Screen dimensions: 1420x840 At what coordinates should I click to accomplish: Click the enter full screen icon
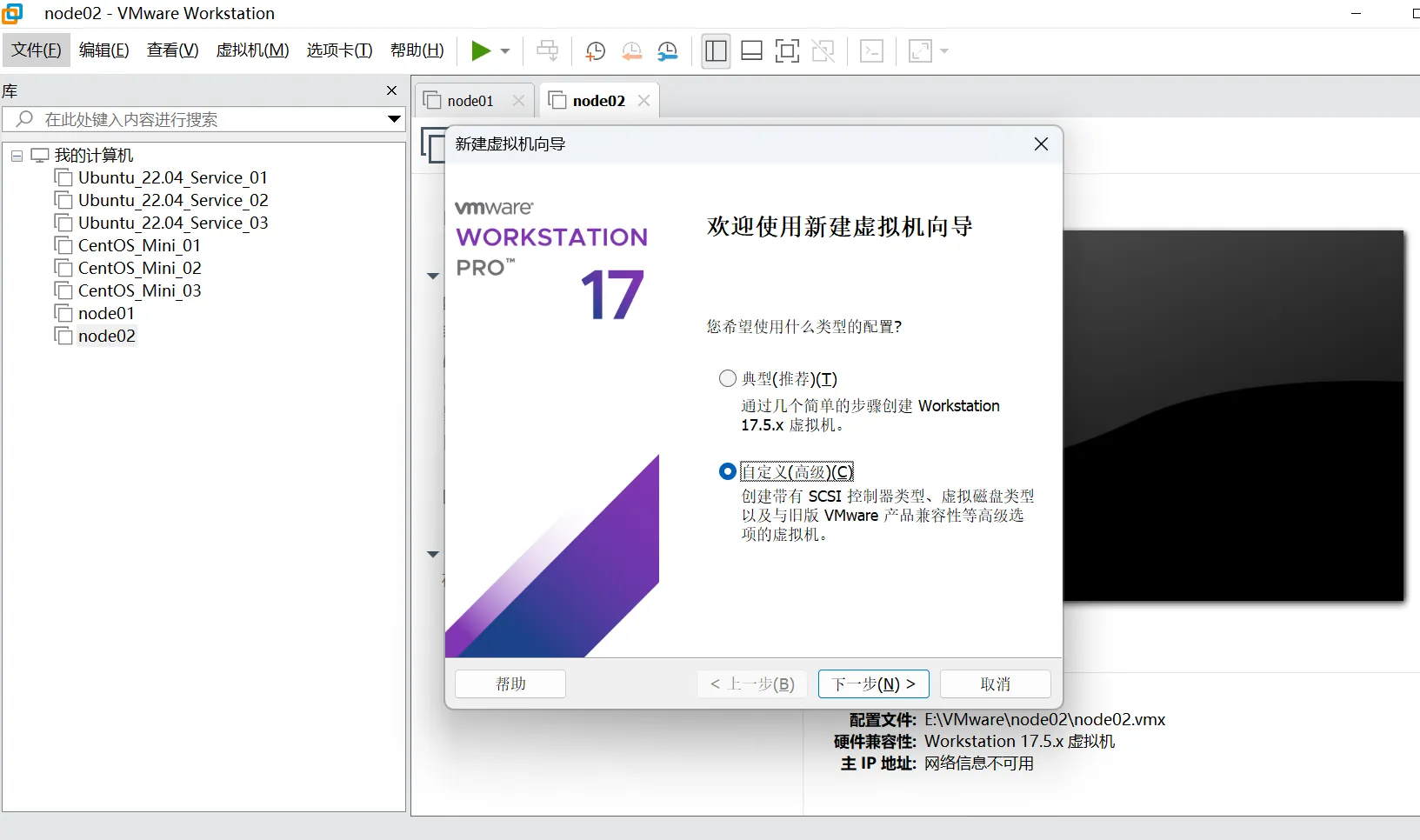pyautogui.click(x=787, y=51)
